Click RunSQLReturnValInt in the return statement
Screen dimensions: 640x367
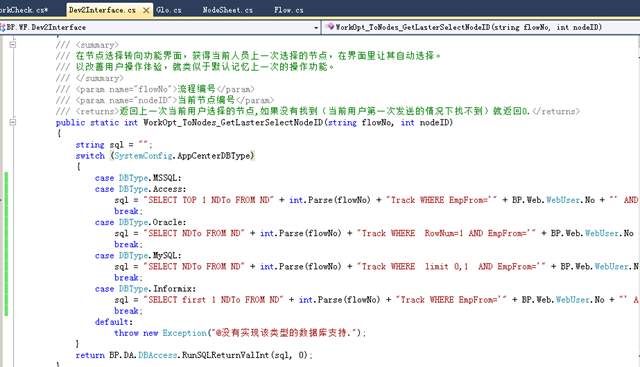pos(225,355)
